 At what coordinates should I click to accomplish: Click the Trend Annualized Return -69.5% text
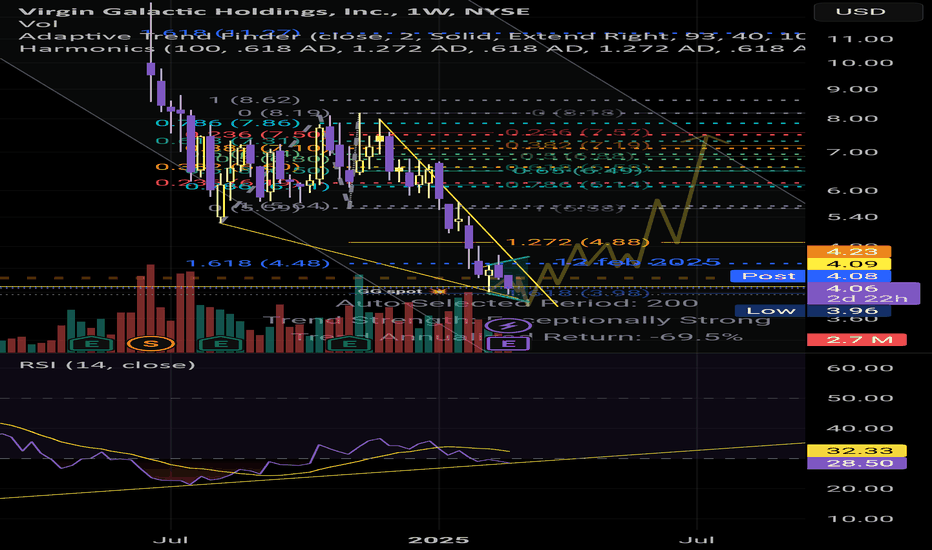(517, 337)
